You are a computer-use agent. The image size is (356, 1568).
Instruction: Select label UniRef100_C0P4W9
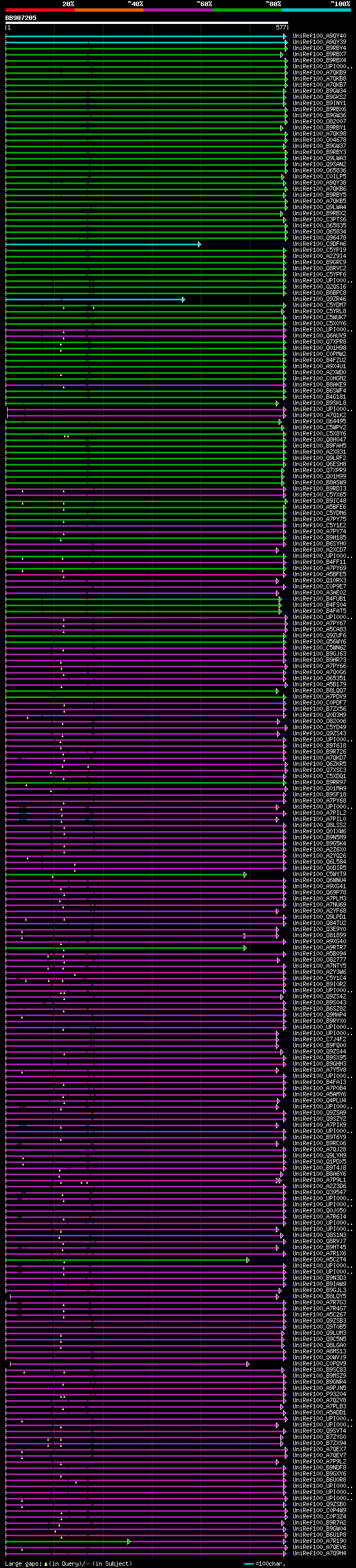pyautogui.click(x=319, y=1511)
